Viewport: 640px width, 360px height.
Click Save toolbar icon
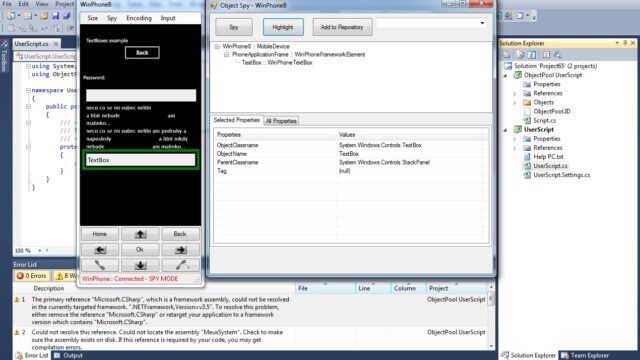click(x=56, y=16)
